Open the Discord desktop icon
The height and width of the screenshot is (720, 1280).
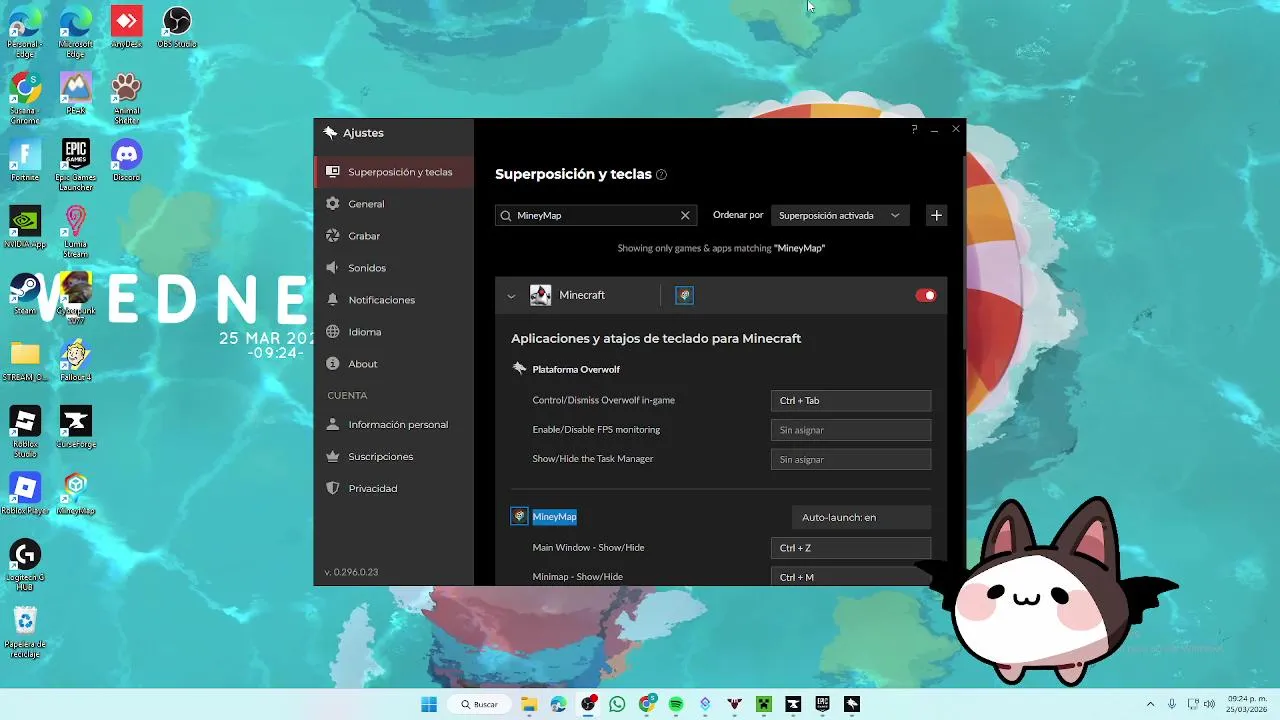126,161
